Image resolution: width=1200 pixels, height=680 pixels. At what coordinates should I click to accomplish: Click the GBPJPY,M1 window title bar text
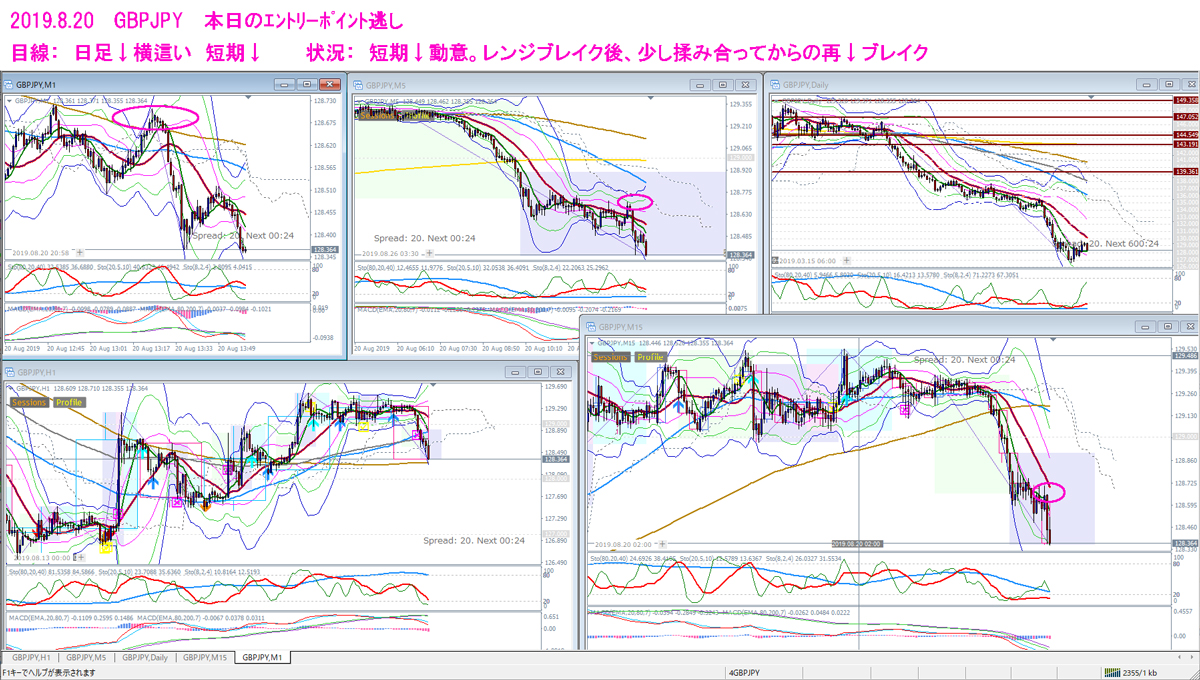pyautogui.click(x=35, y=85)
